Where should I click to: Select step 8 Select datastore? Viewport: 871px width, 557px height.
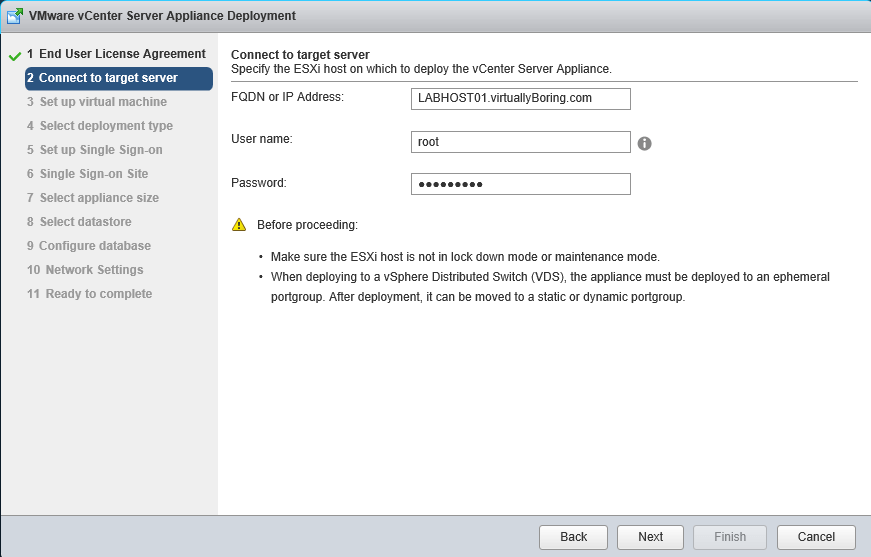coord(85,222)
